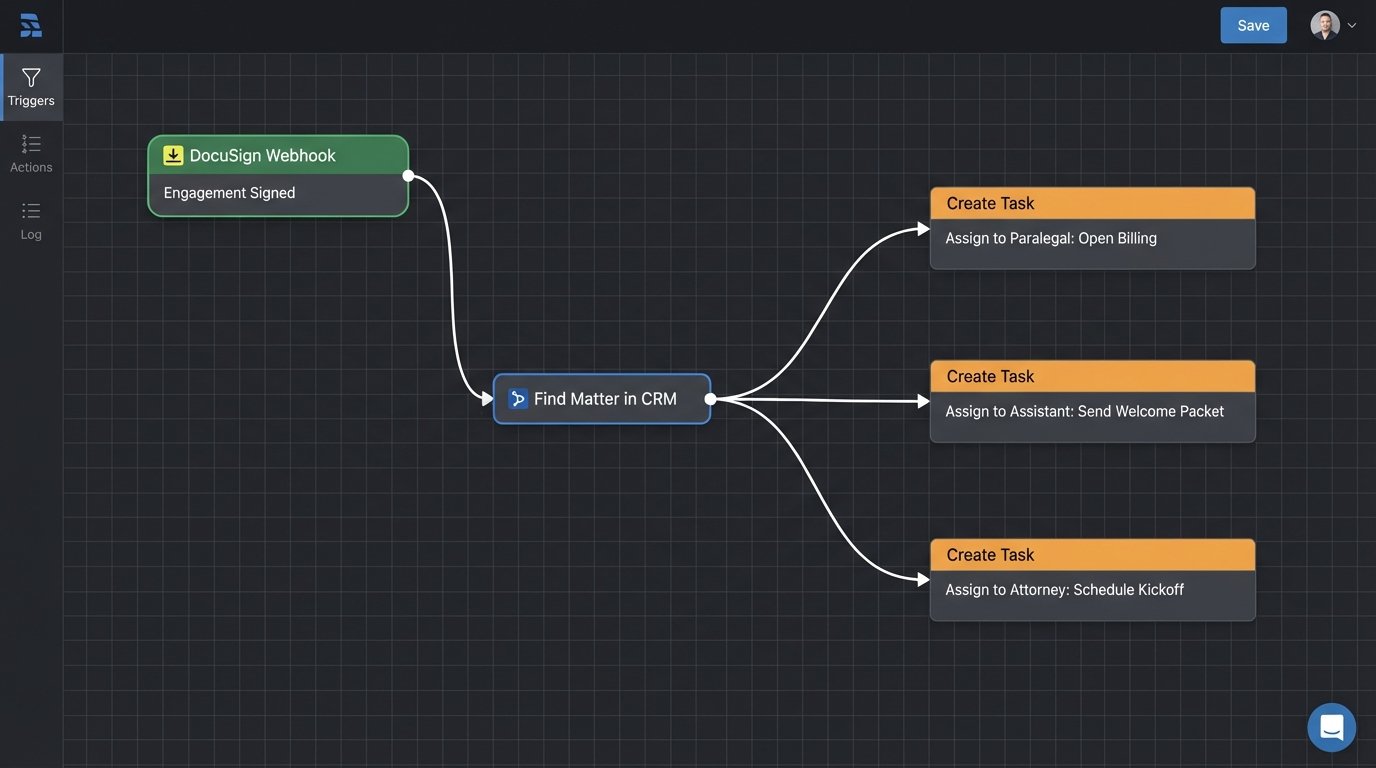1376x768 pixels.
Task: Open the Log sidebar section
Action: pyautogui.click(x=30, y=221)
